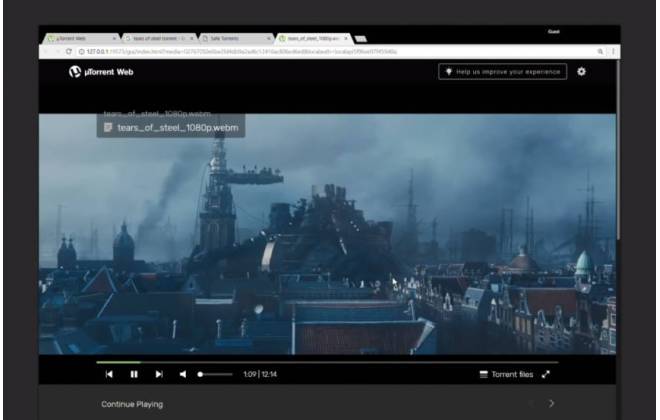
Task: Seek on the video progress bar
Action: [327, 362]
